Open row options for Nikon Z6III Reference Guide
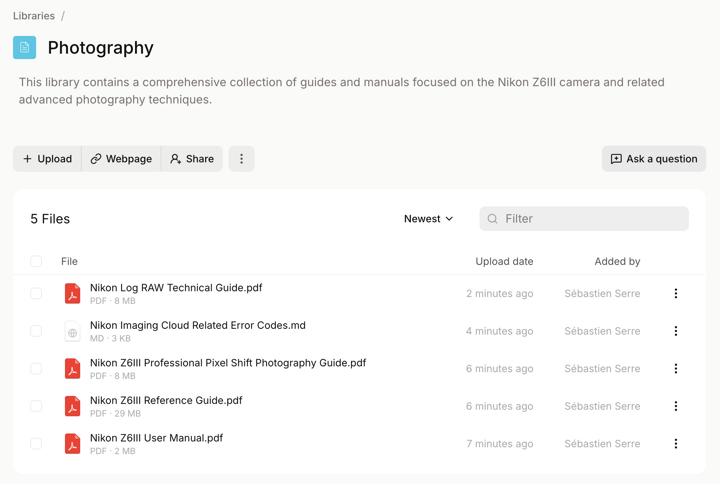 pos(675,406)
